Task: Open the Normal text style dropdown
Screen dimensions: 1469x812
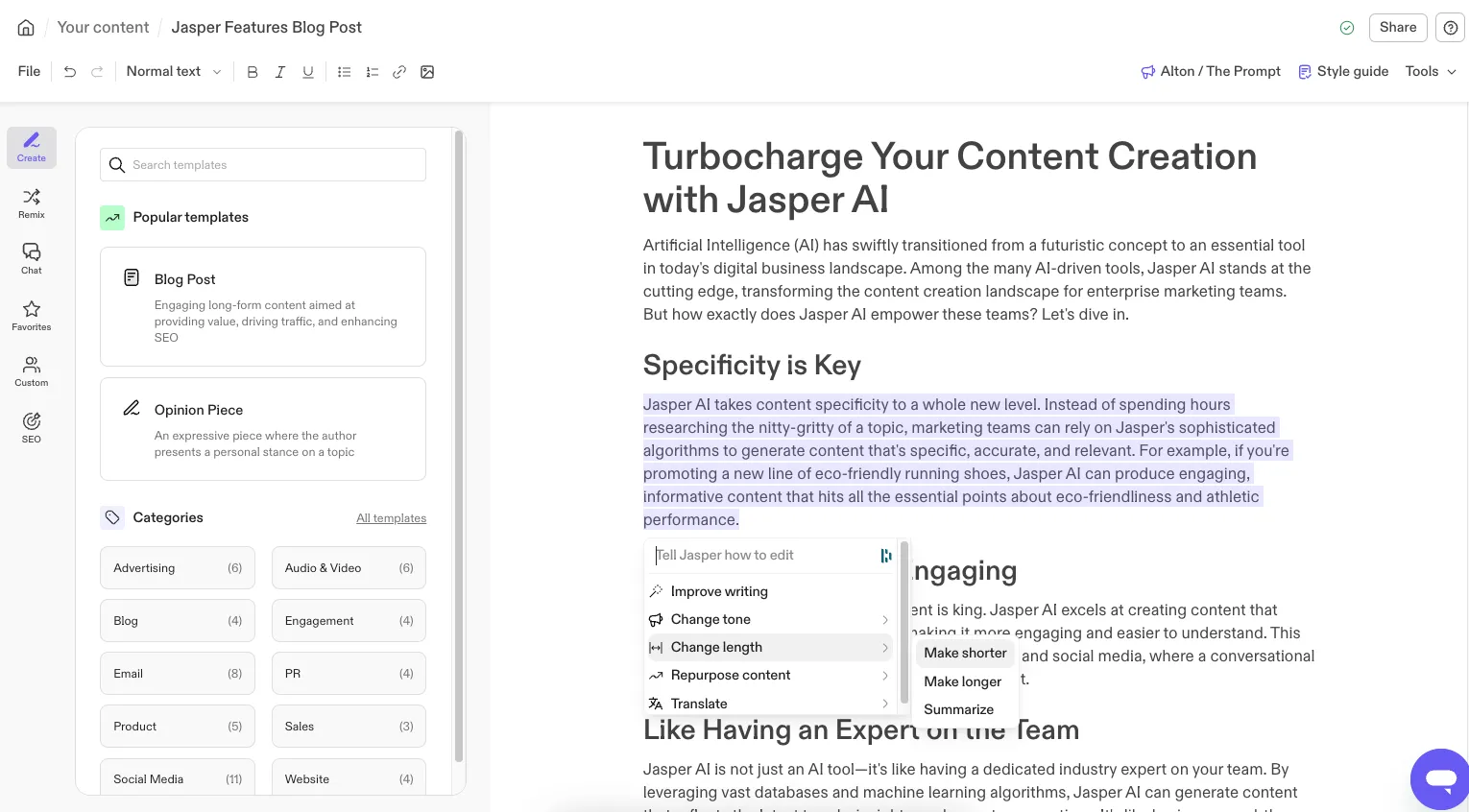Action: point(174,72)
